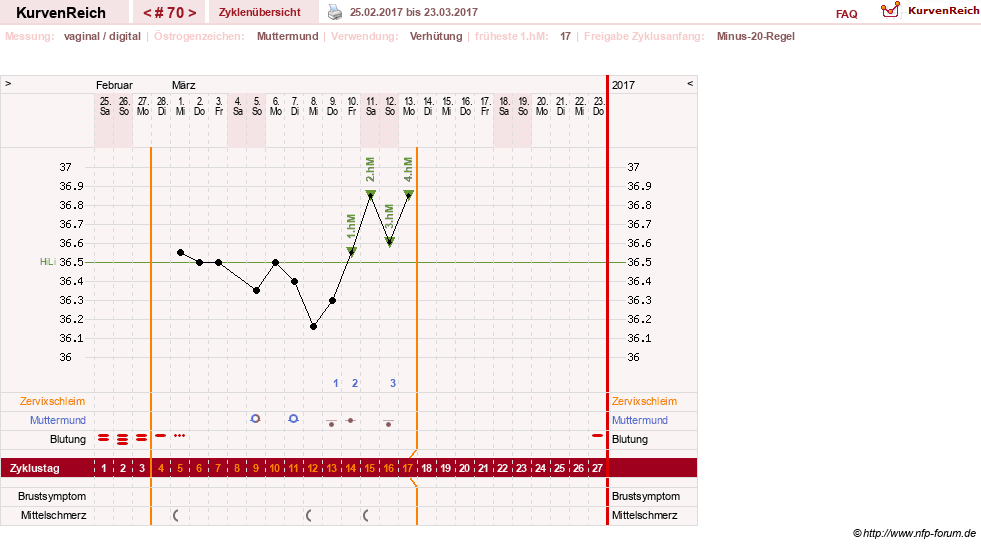Click the Zyklustag header label
The image size is (981, 545).
coord(34,468)
